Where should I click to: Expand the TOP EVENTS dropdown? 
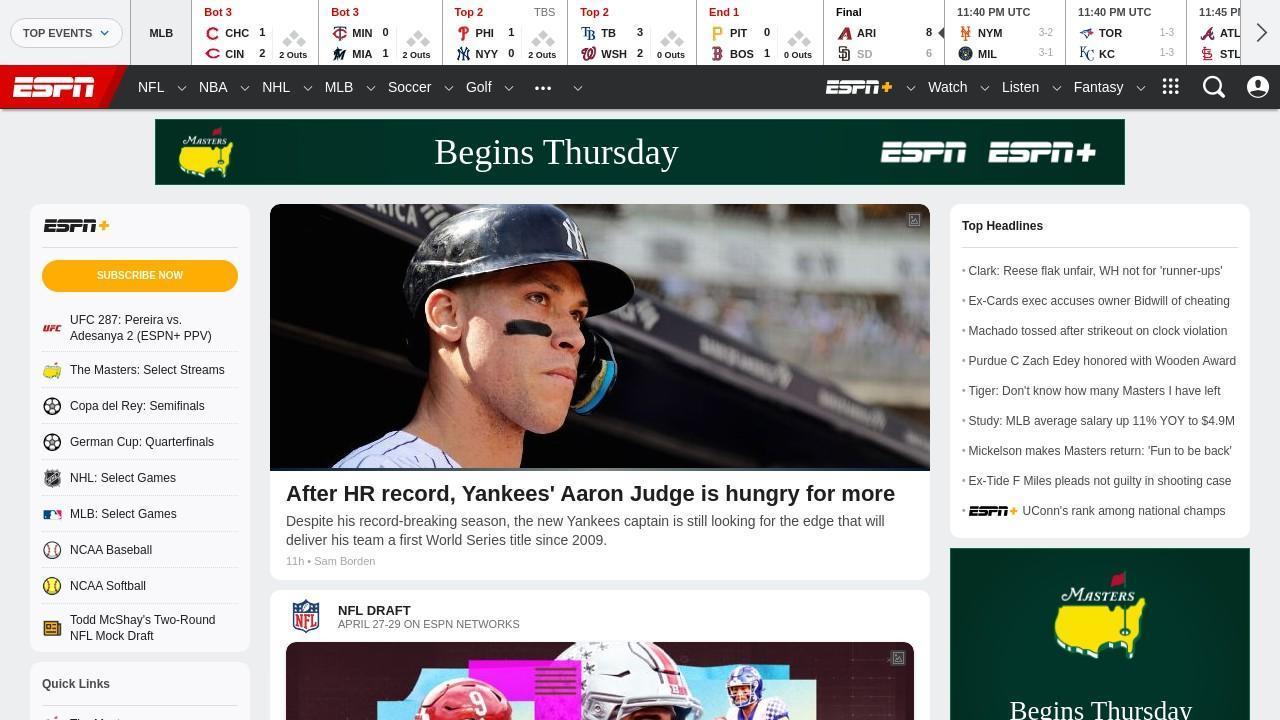(66, 33)
